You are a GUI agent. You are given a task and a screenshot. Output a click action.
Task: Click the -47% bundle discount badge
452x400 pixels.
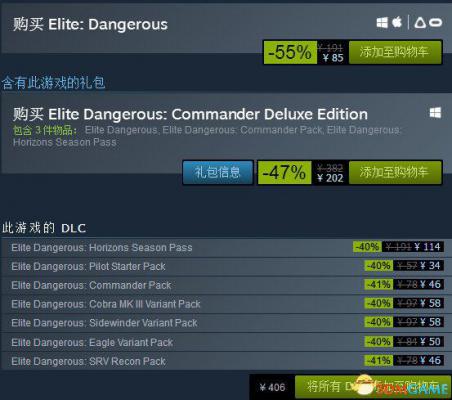click(285, 173)
